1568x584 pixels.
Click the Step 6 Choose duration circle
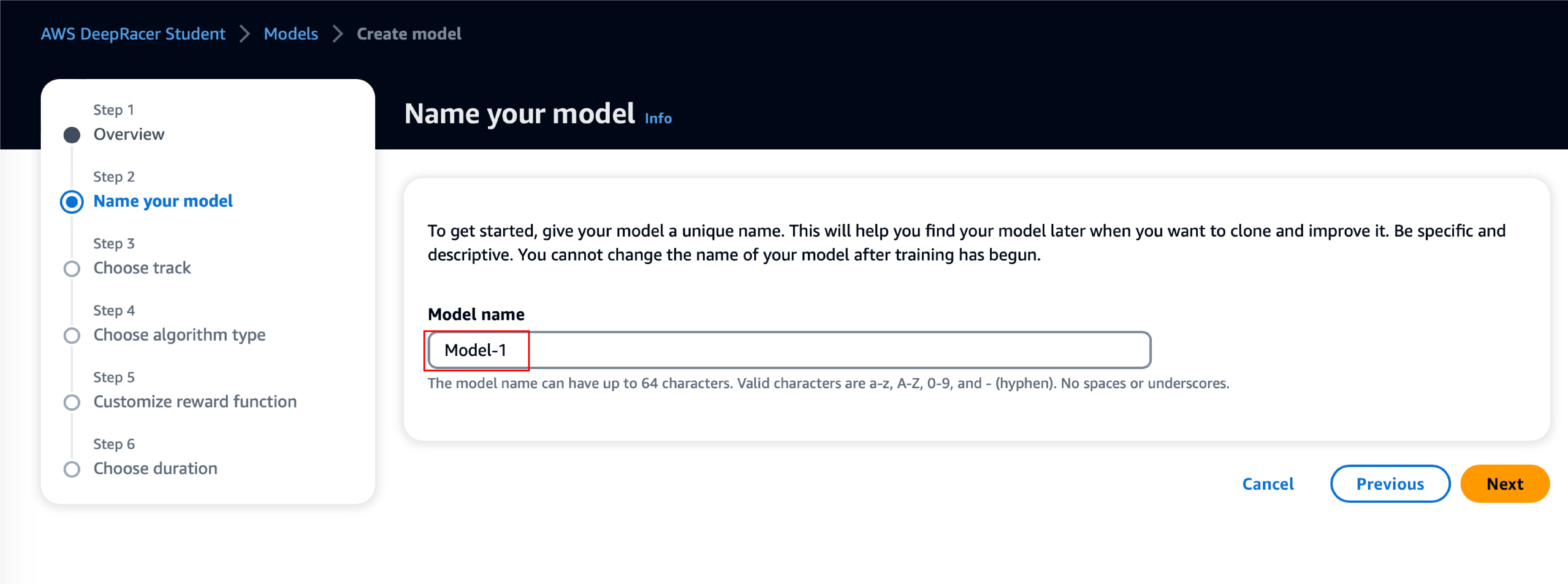coord(72,469)
